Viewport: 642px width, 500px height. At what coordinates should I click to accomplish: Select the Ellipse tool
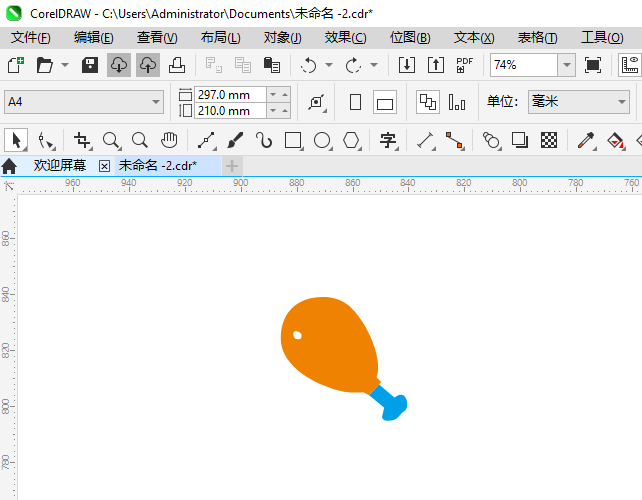coord(322,140)
